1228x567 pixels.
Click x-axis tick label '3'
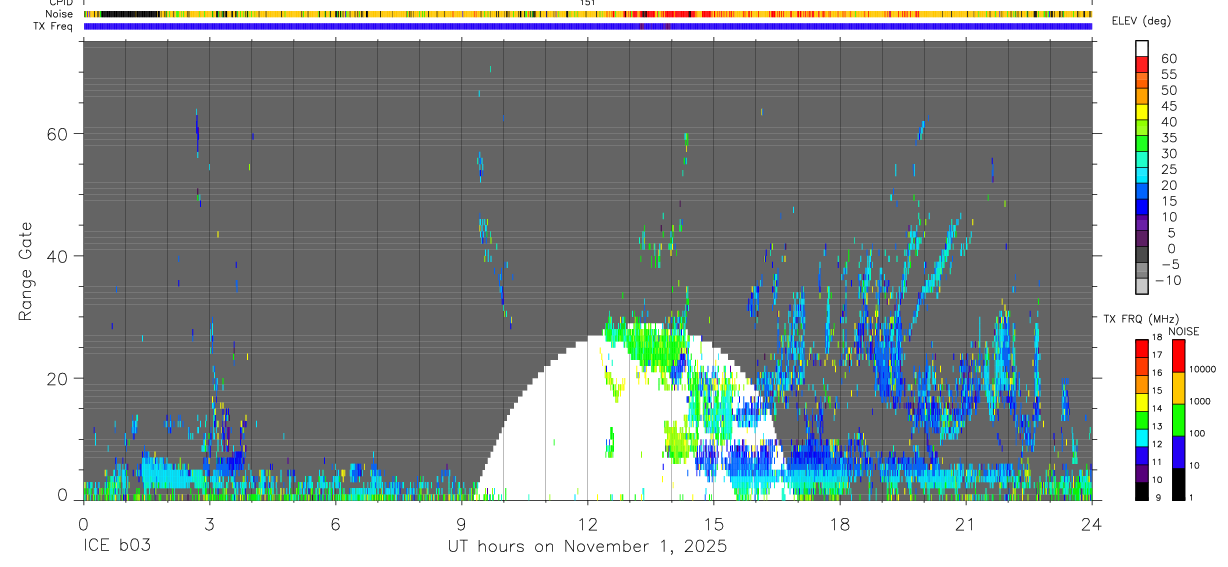209,524
